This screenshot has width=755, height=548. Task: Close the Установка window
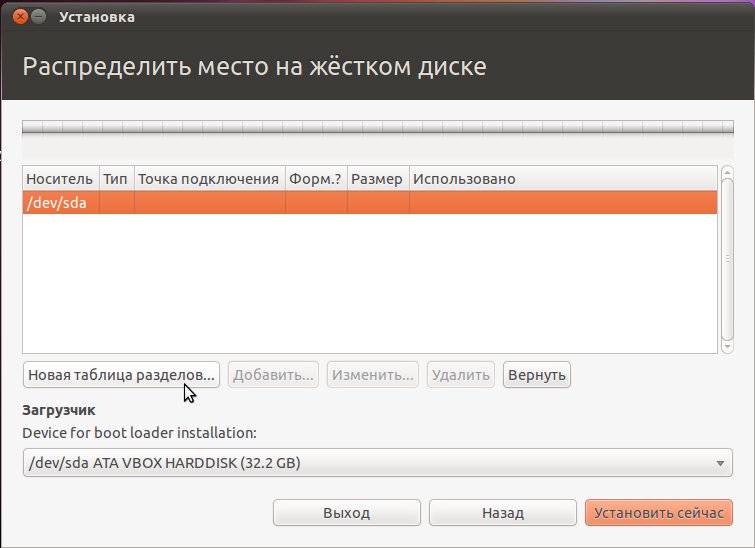[x=20, y=17]
